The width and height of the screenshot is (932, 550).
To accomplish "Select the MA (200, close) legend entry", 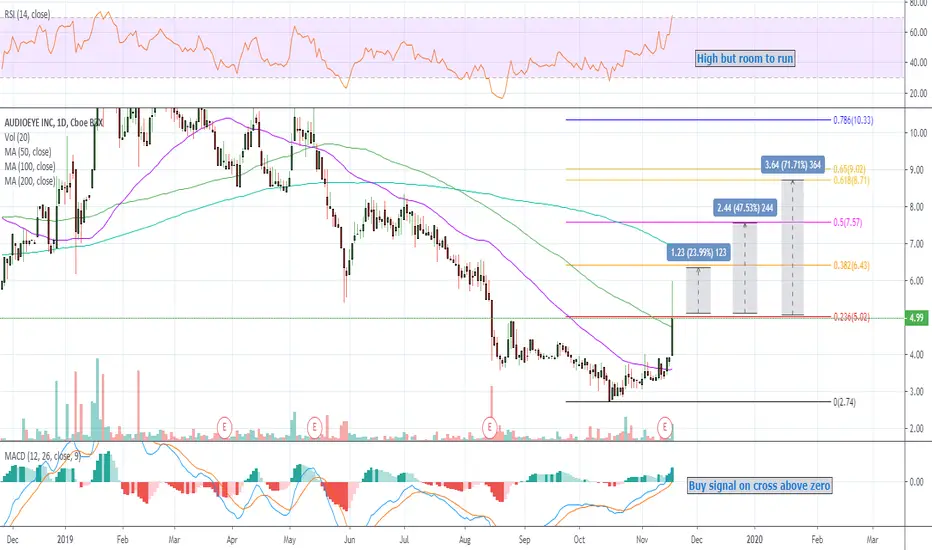I will coord(30,181).
